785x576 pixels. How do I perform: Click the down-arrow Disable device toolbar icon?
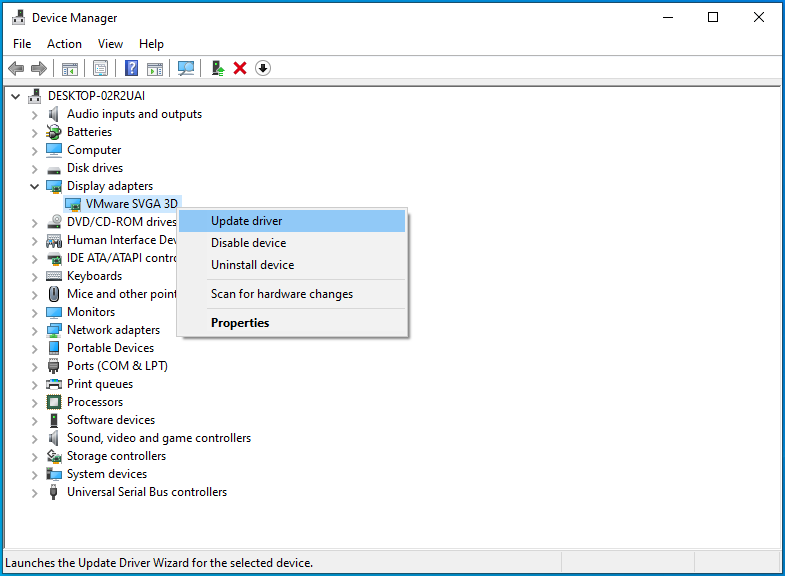click(263, 68)
